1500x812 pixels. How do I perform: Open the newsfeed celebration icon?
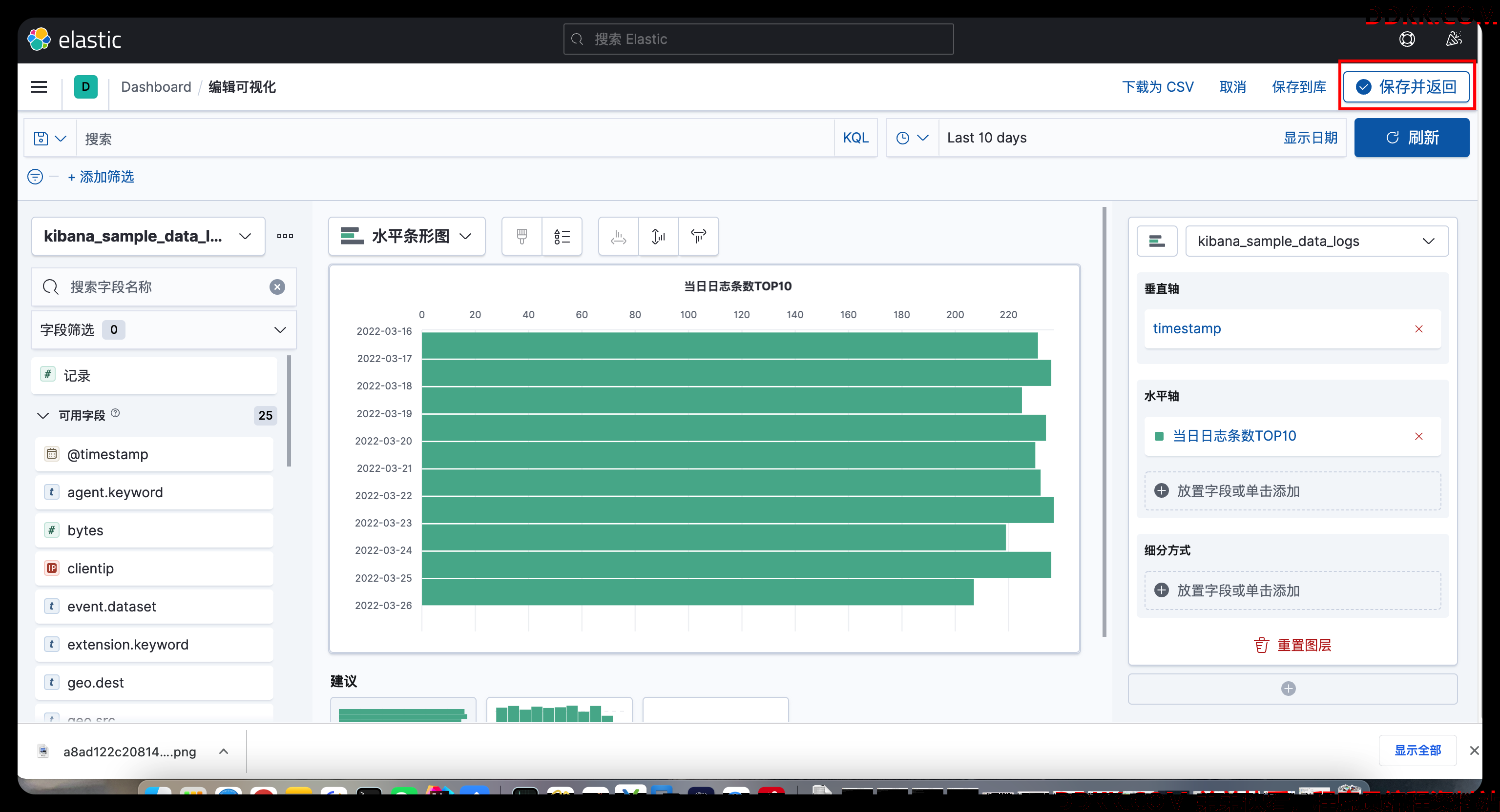tap(1454, 39)
